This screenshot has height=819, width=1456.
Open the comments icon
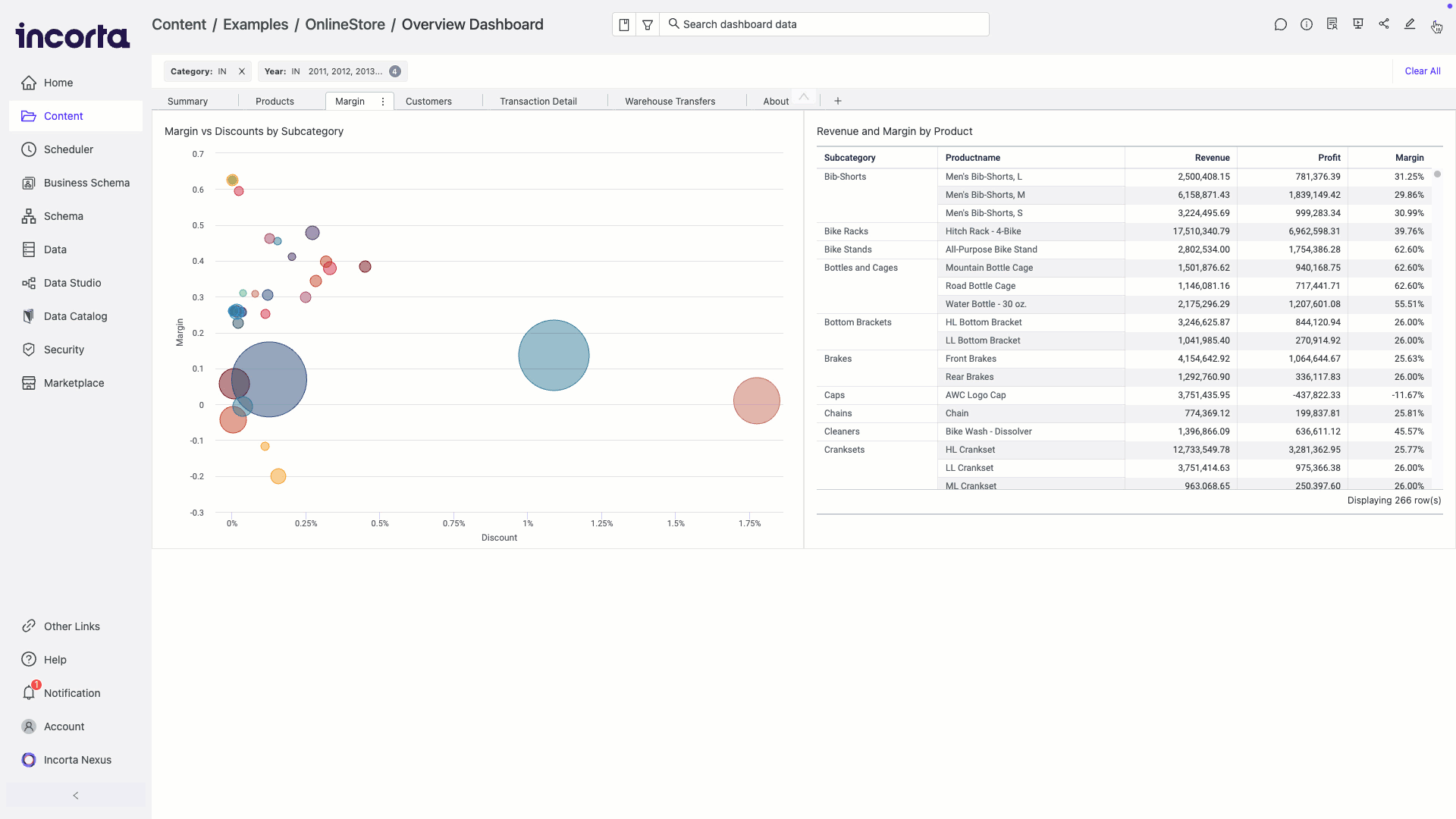pos(1280,24)
